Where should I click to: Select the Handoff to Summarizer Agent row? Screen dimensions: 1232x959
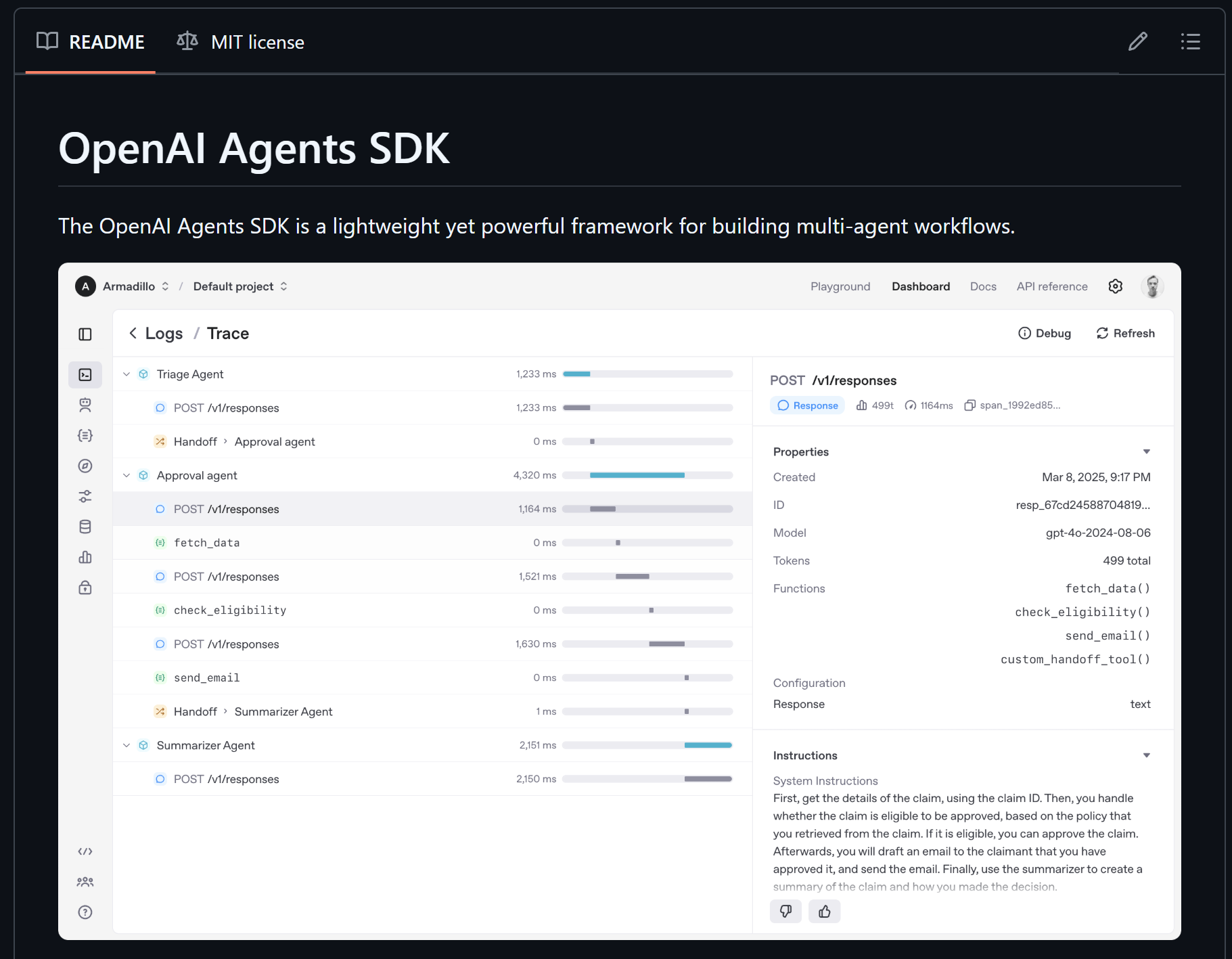tap(432, 711)
